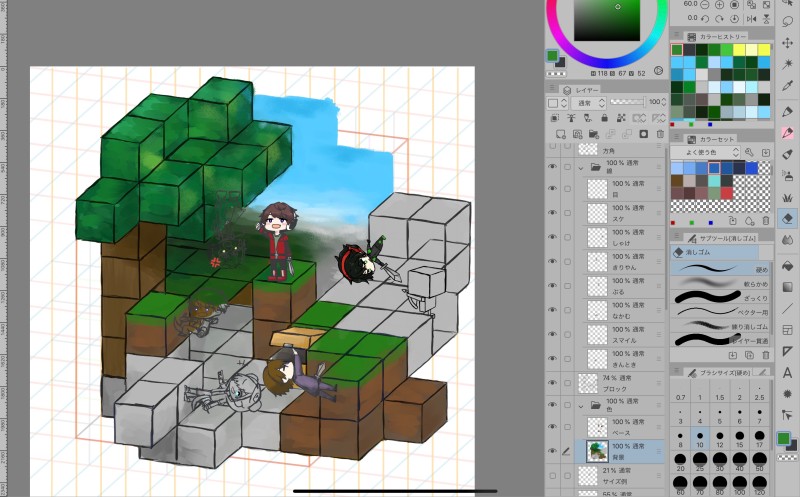Screen dimensions: 800x497
Task: Choose the ざっくり eraser sub tool
Action: [720, 297]
